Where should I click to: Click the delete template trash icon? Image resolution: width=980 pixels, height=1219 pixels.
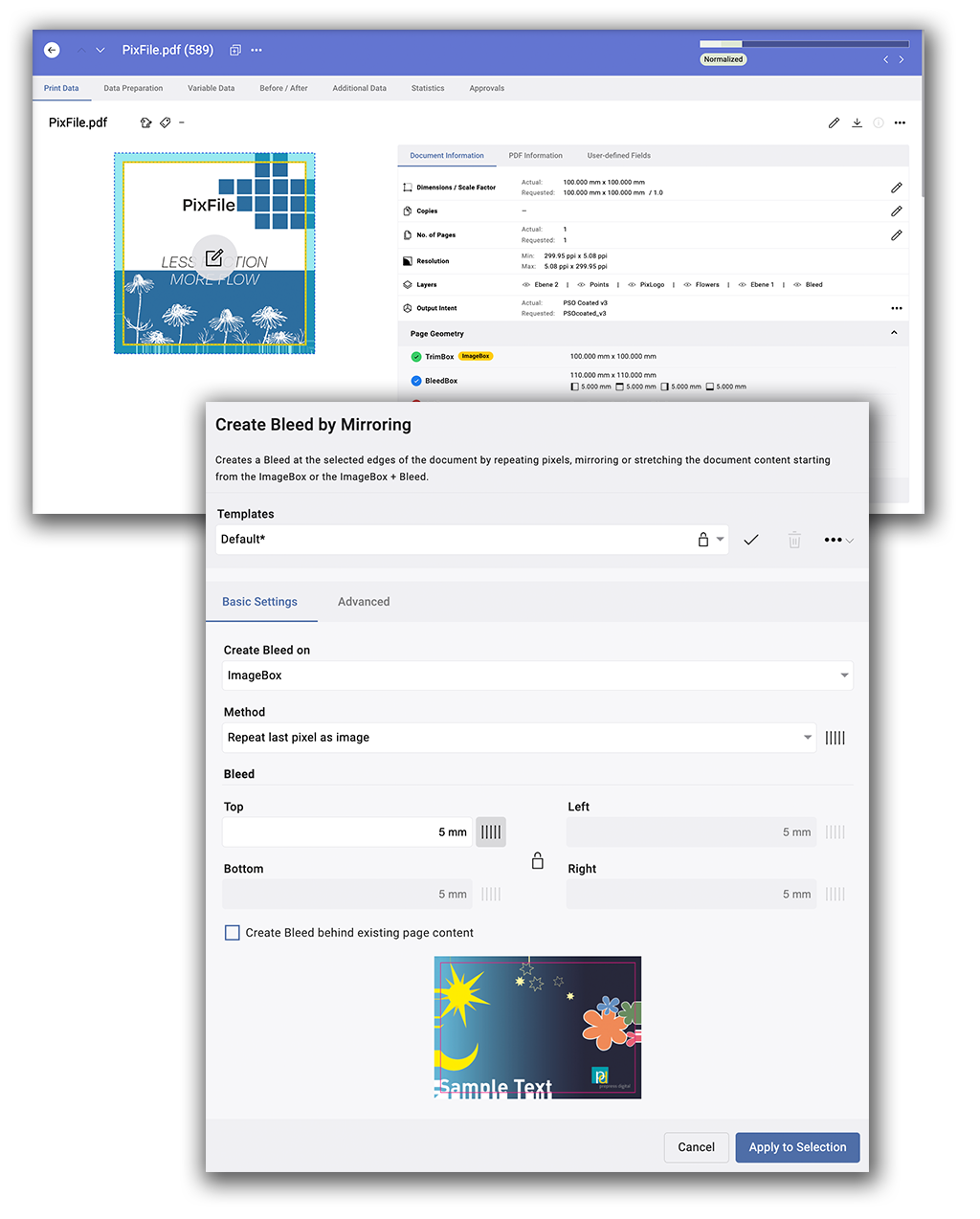pyautogui.click(x=794, y=540)
